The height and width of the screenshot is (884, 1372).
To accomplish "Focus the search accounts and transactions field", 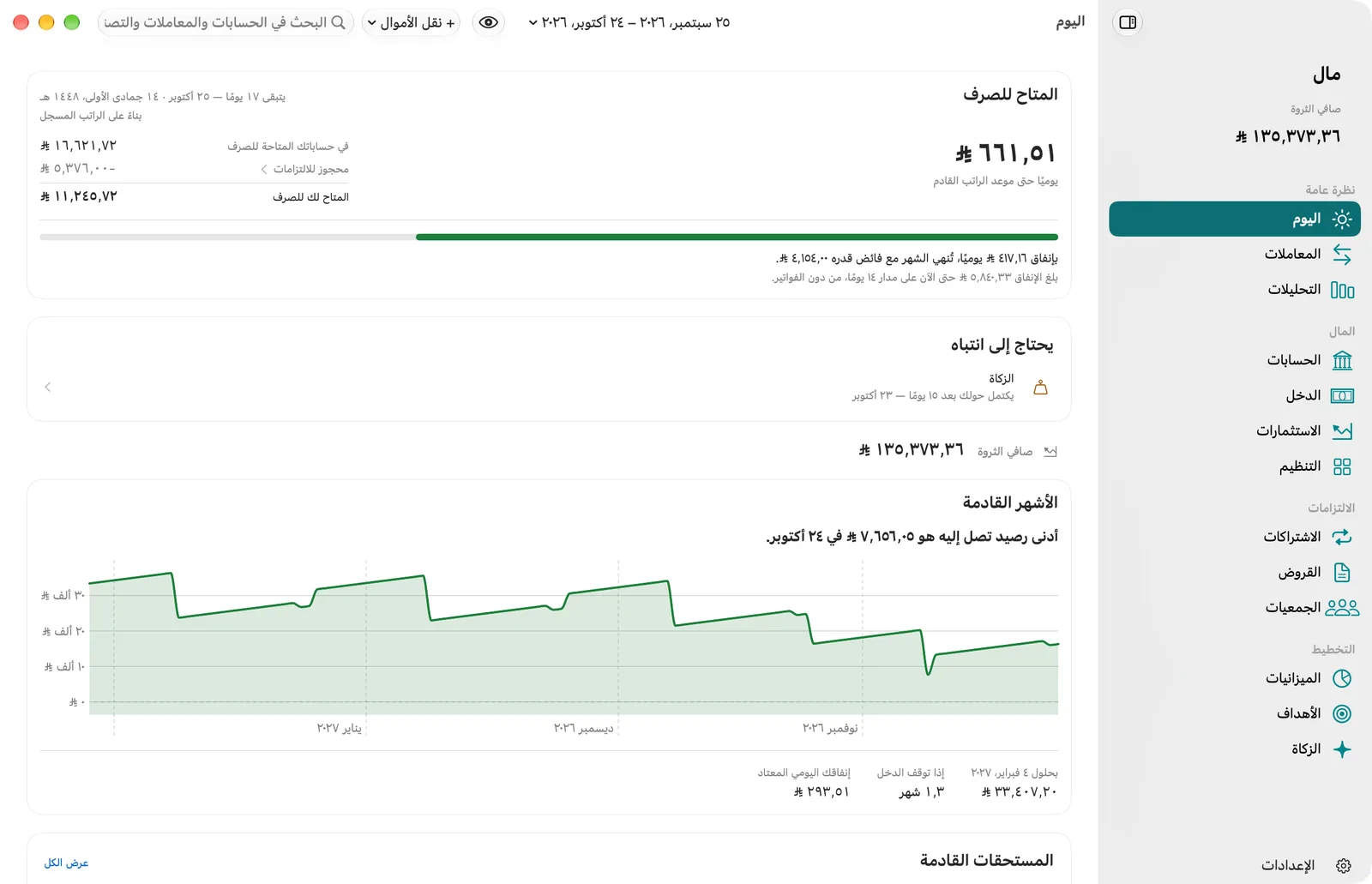I will click(x=226, y=22).
